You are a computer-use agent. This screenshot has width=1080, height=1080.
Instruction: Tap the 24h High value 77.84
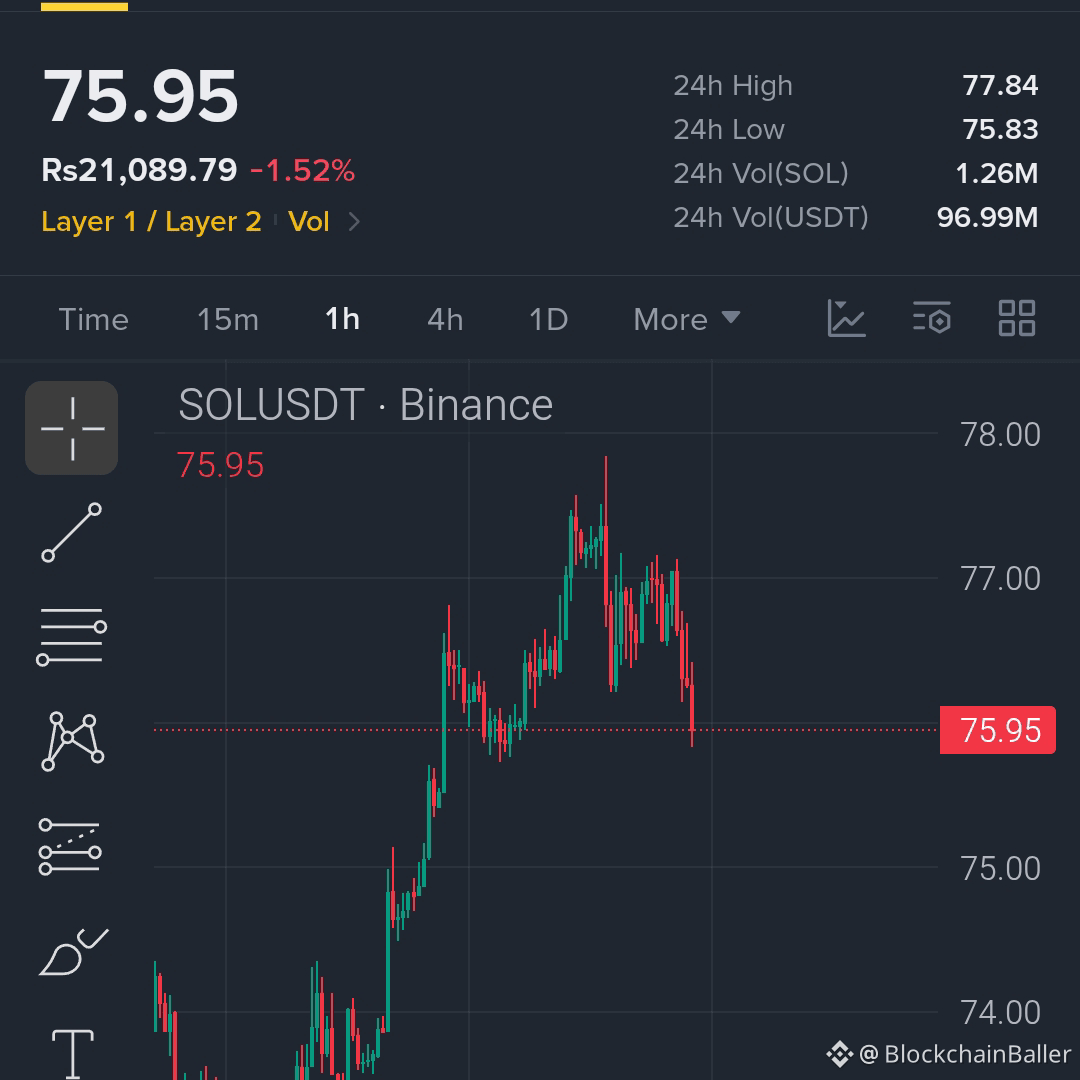1000,85
